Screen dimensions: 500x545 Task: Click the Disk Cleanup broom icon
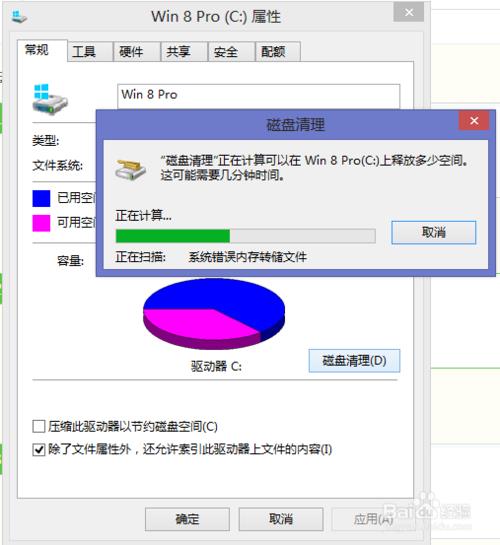point(130,169)
